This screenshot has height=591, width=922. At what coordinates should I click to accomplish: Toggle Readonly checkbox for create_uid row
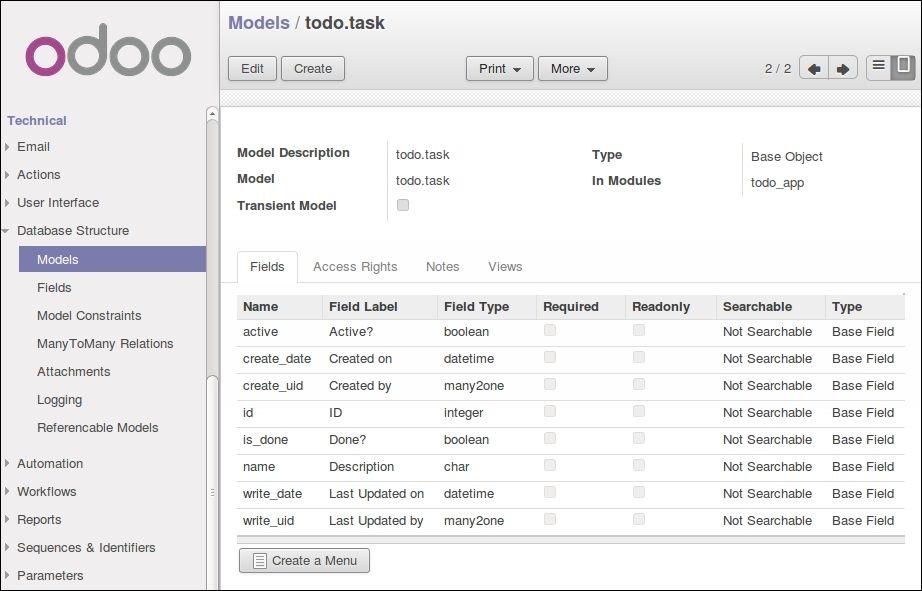(x=639, y=385)
